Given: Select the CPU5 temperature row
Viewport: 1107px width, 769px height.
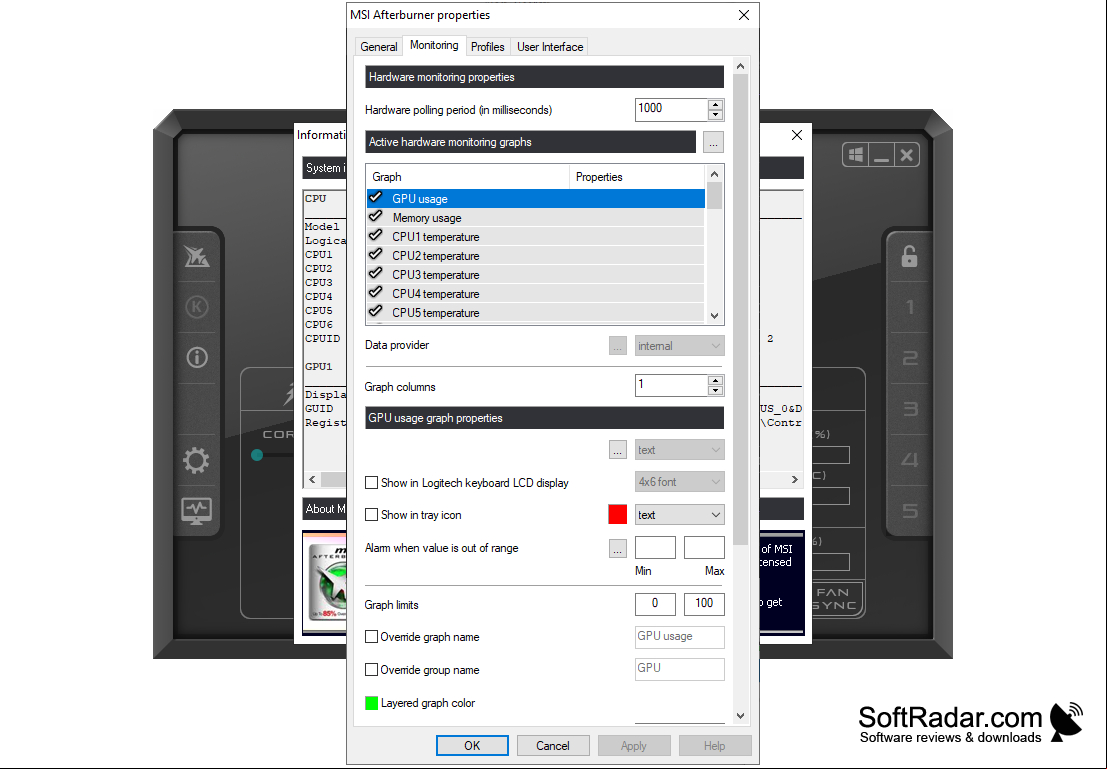Looking at the screenshot, I should [535, 313].
